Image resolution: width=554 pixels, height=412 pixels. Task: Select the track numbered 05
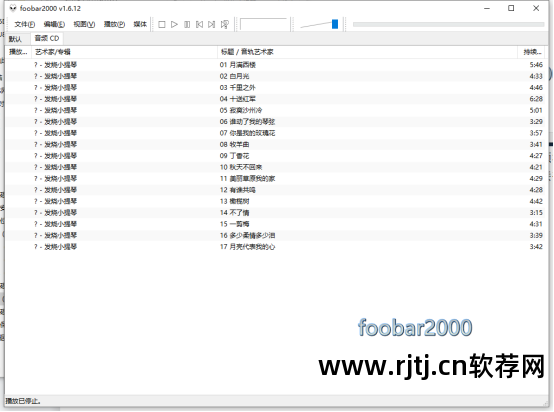tap(275, 110)
